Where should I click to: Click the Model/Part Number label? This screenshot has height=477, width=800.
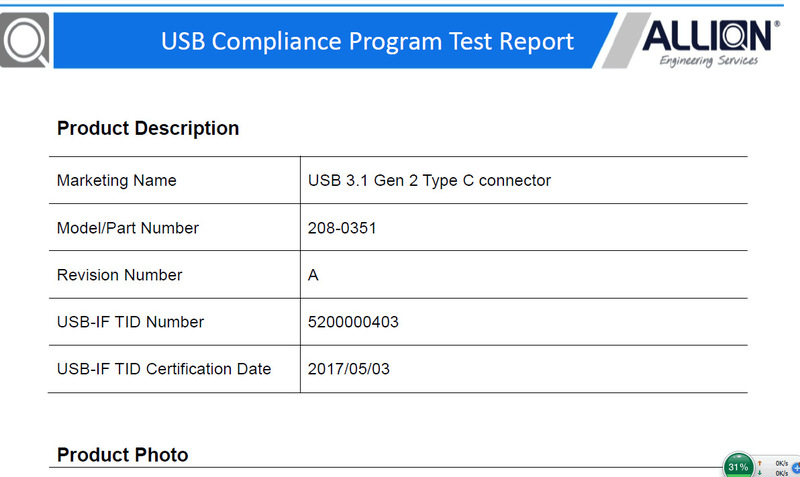pyautogui.click(x=128, y=228)
